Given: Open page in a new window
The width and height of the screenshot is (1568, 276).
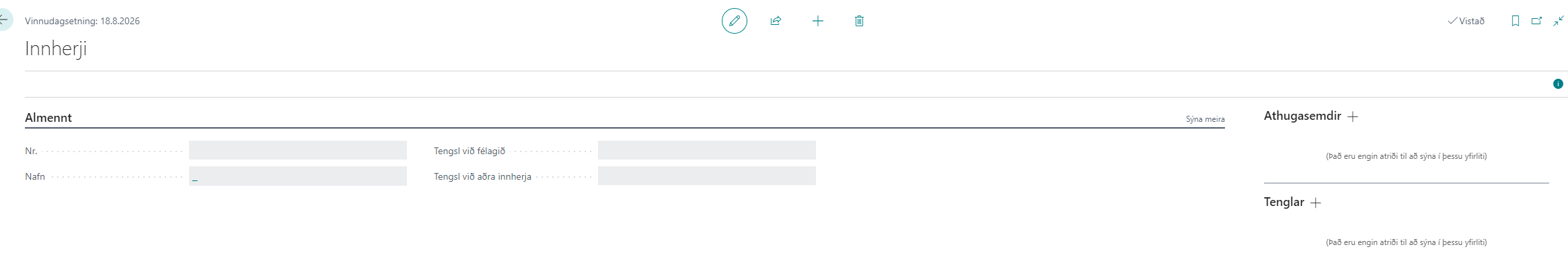Looking at the screenshot, I should pos(1536,21).
